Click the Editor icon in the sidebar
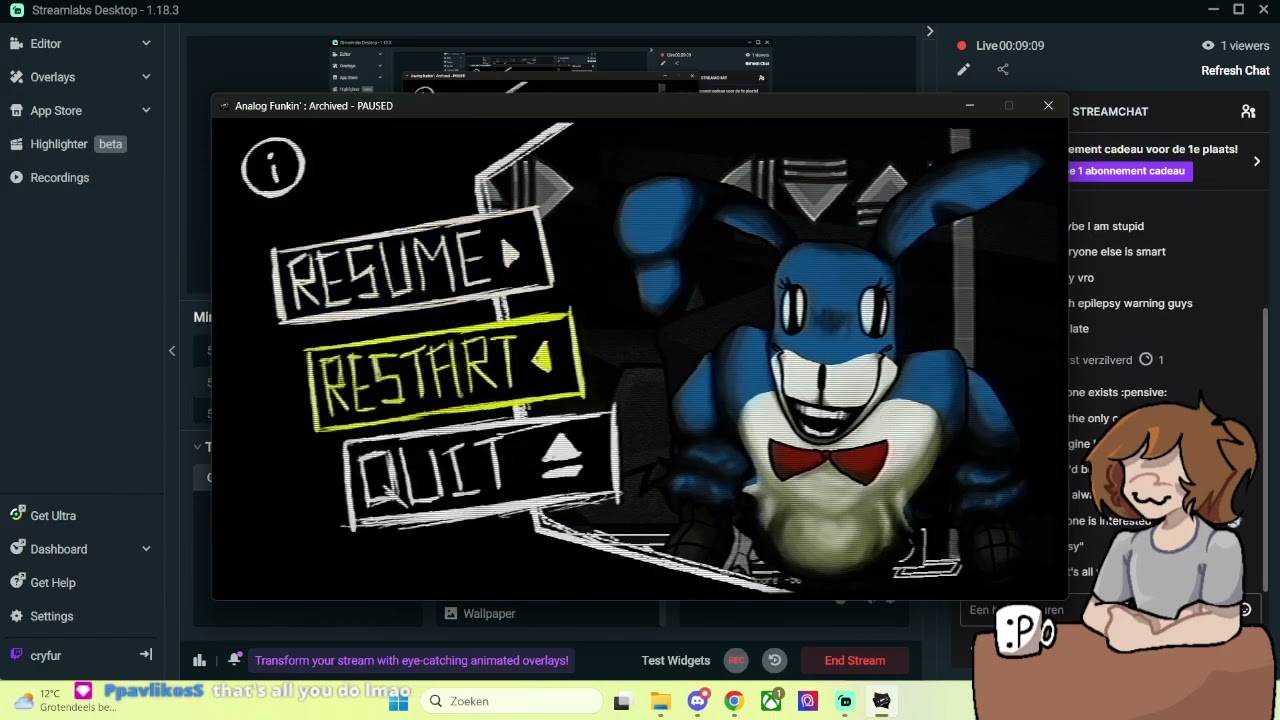 [16, 43]
